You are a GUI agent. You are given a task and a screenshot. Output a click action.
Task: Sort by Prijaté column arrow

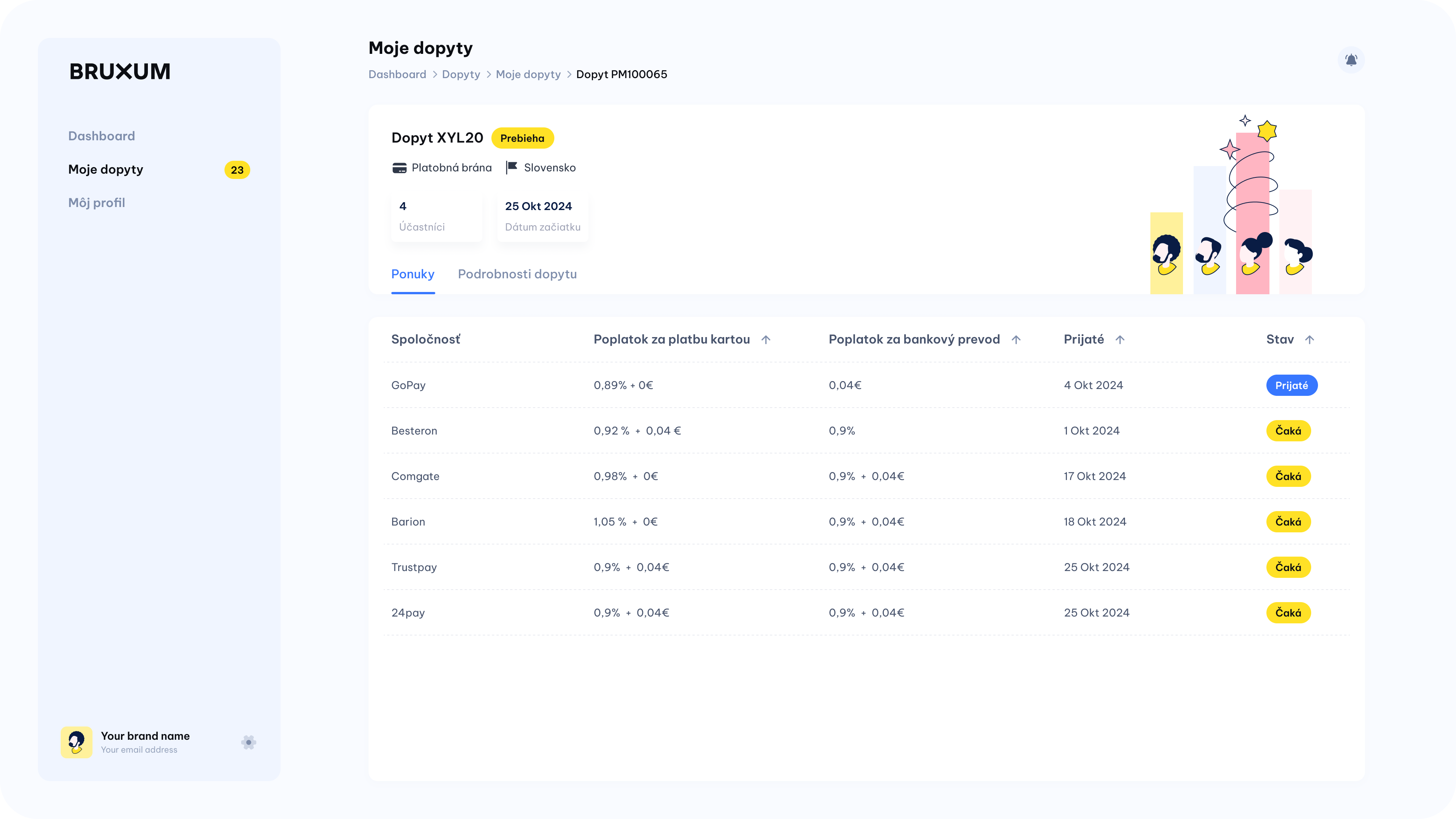coord(1120,340)
